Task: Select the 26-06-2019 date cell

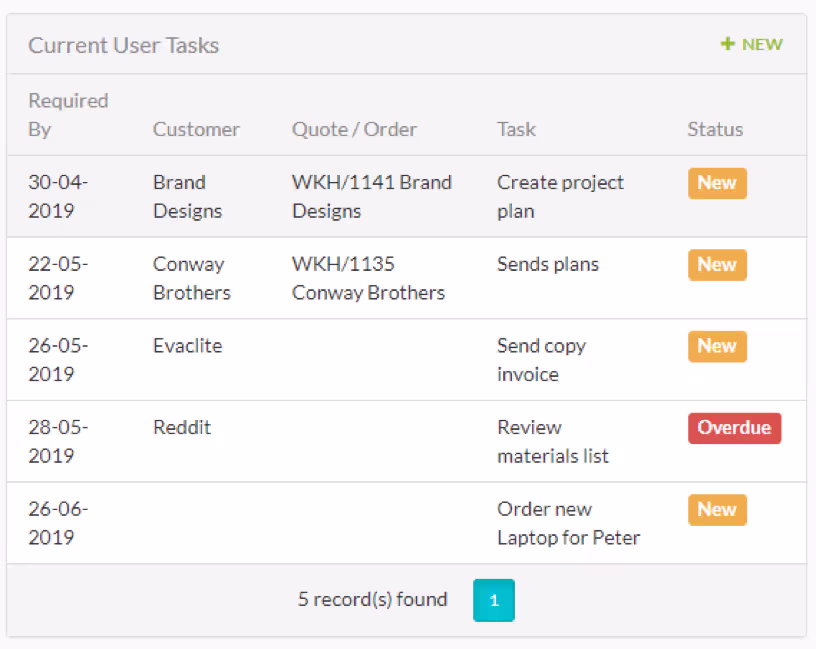Action: click(x=58, y=523)
